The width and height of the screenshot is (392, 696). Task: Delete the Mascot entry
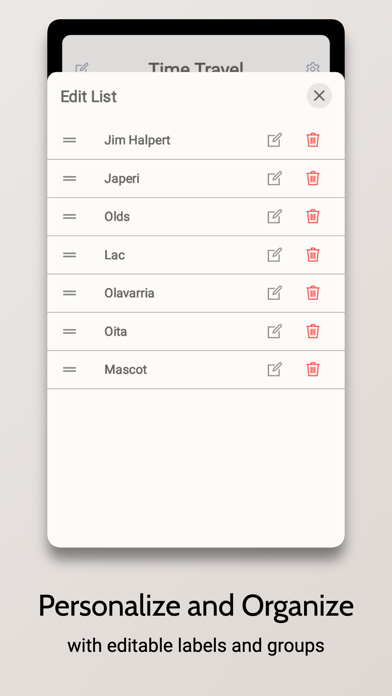click(313, 369)
